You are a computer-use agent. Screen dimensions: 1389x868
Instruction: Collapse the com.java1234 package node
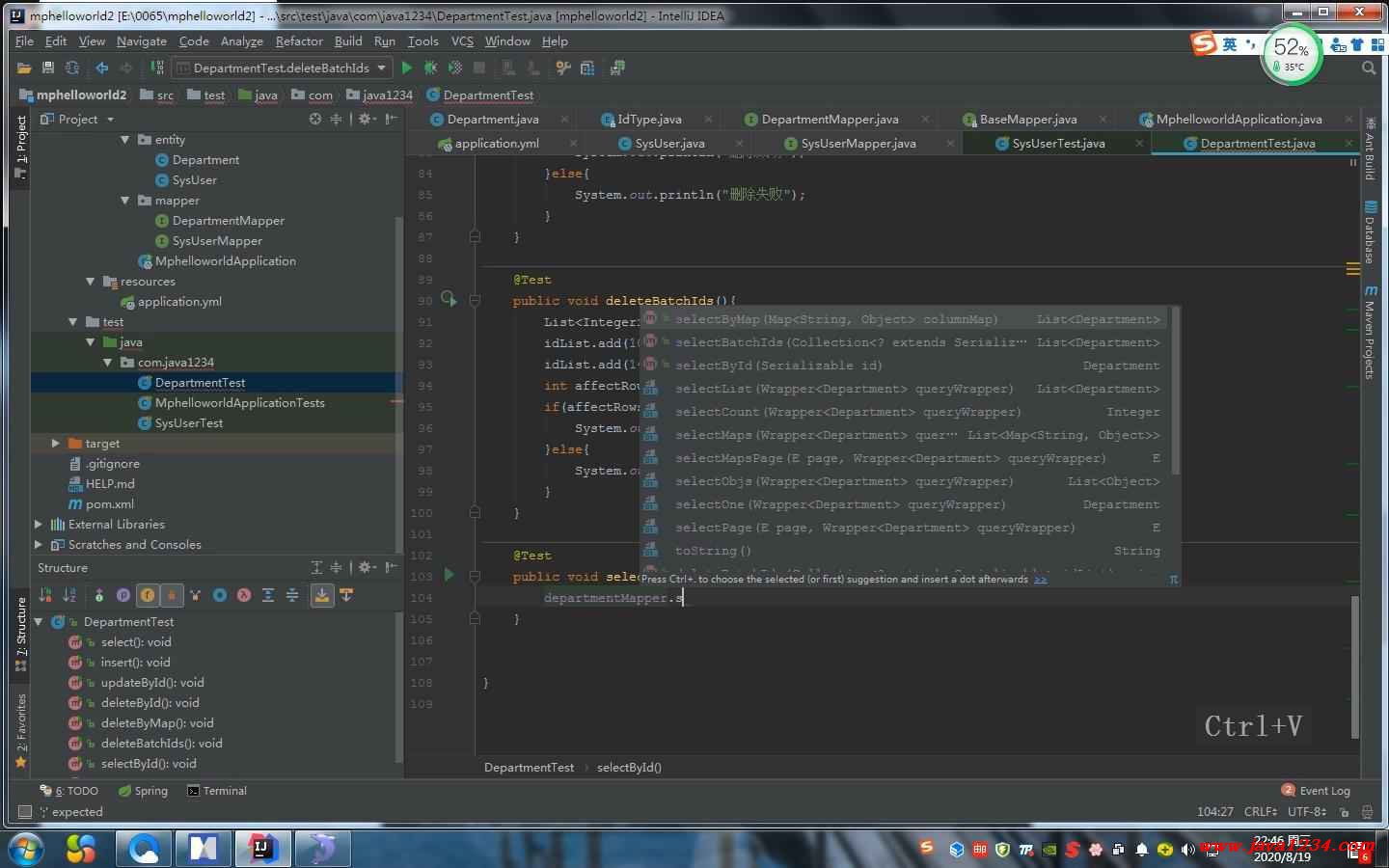click(x=107, y=363)
